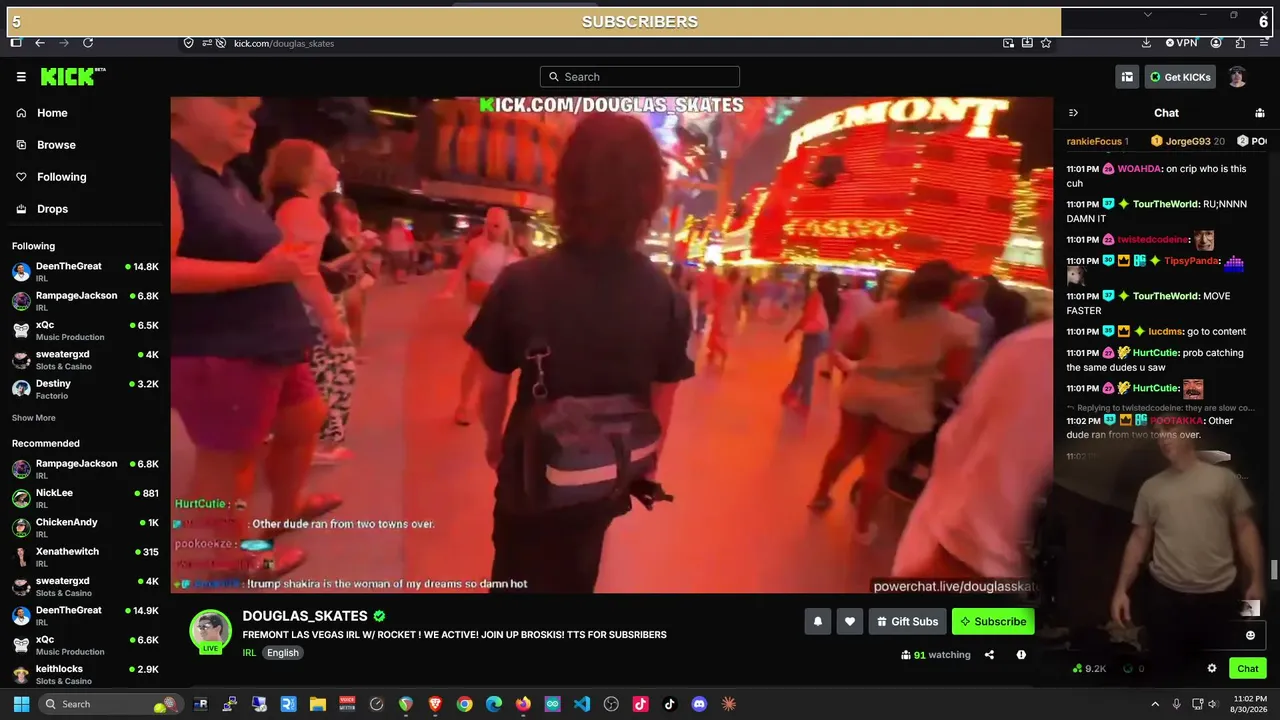The width and height of the screenshot is (1280, 720).
Task: Click the Windows Start button
Action: [21, 704]
